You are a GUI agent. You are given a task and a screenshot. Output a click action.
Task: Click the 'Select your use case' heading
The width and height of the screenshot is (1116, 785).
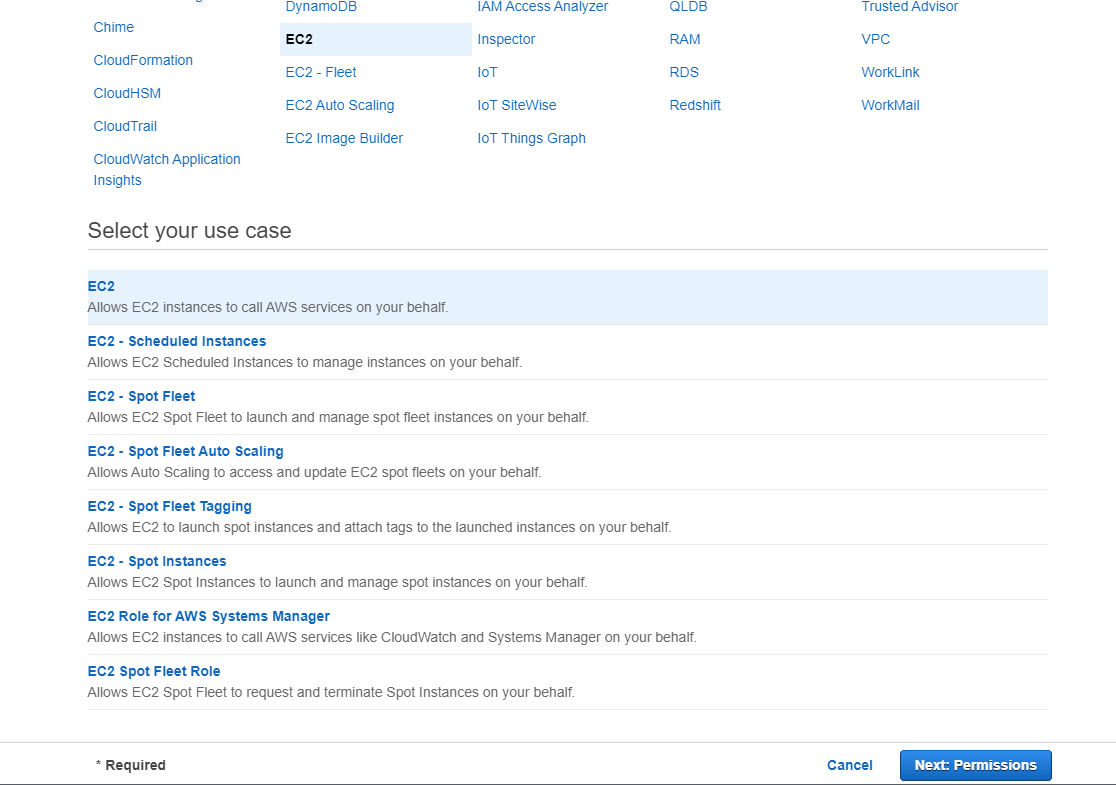[x=189, y=231]
